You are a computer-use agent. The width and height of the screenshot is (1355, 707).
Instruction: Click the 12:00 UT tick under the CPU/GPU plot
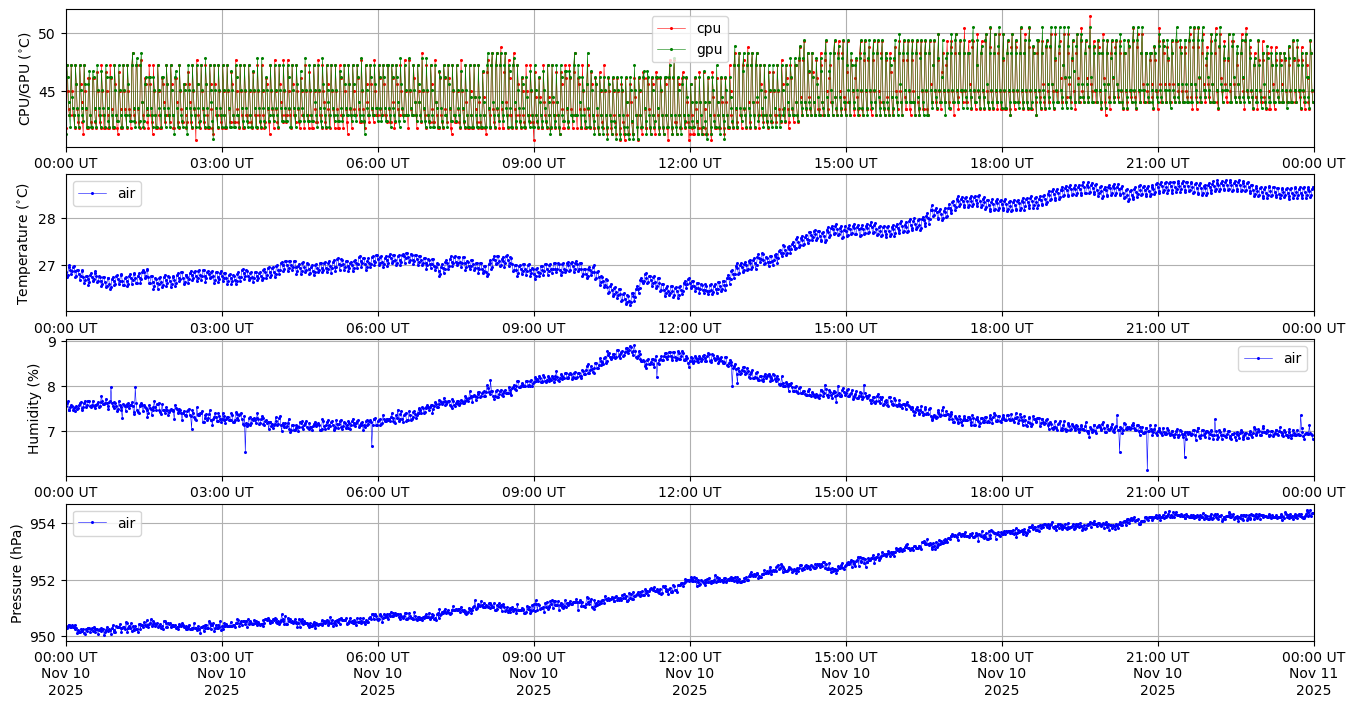point(690,163)
